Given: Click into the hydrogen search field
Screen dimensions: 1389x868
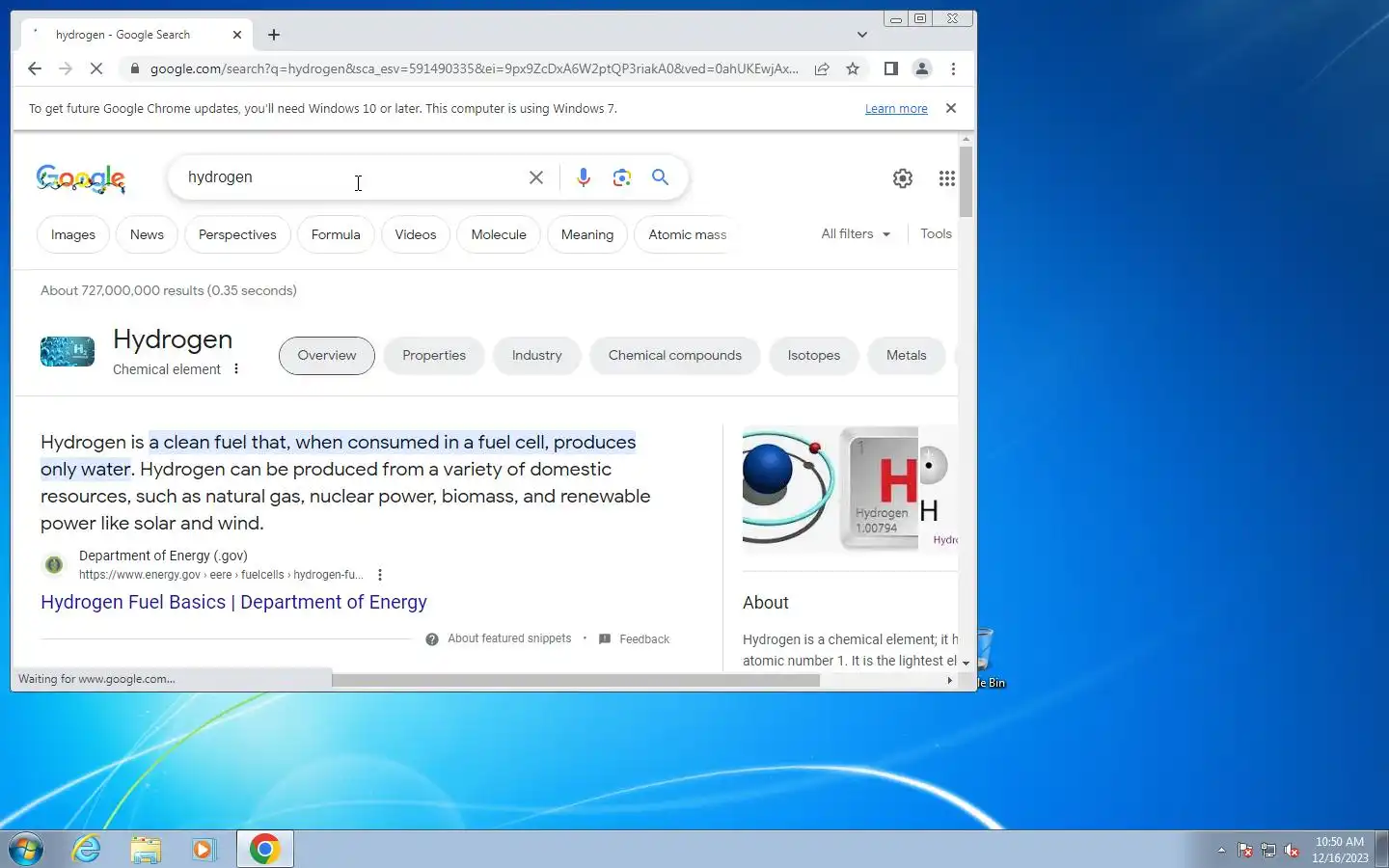Looking at the screenshot, I should pyautogui.click(x=352, y=177).
